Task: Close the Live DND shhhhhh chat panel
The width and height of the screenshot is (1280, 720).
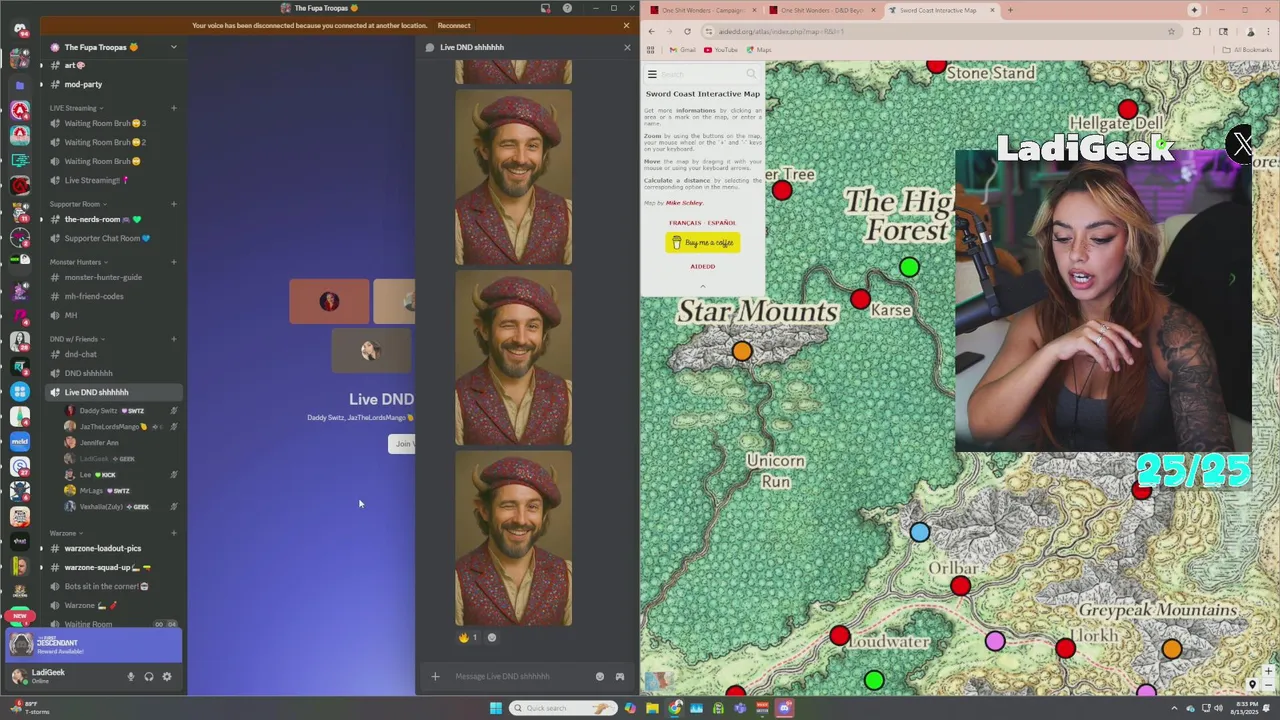Action: [627, 47]
